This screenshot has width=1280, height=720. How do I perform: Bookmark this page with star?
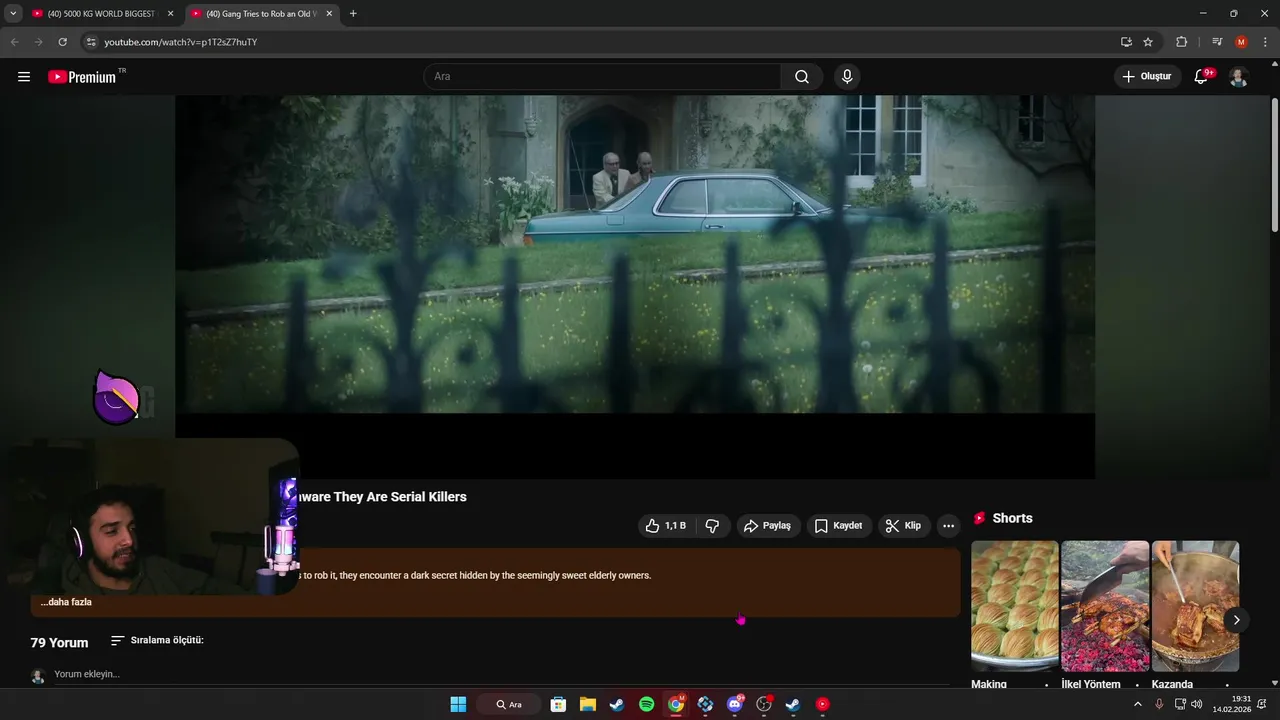pyautogui.click(x=1148, y=42)
